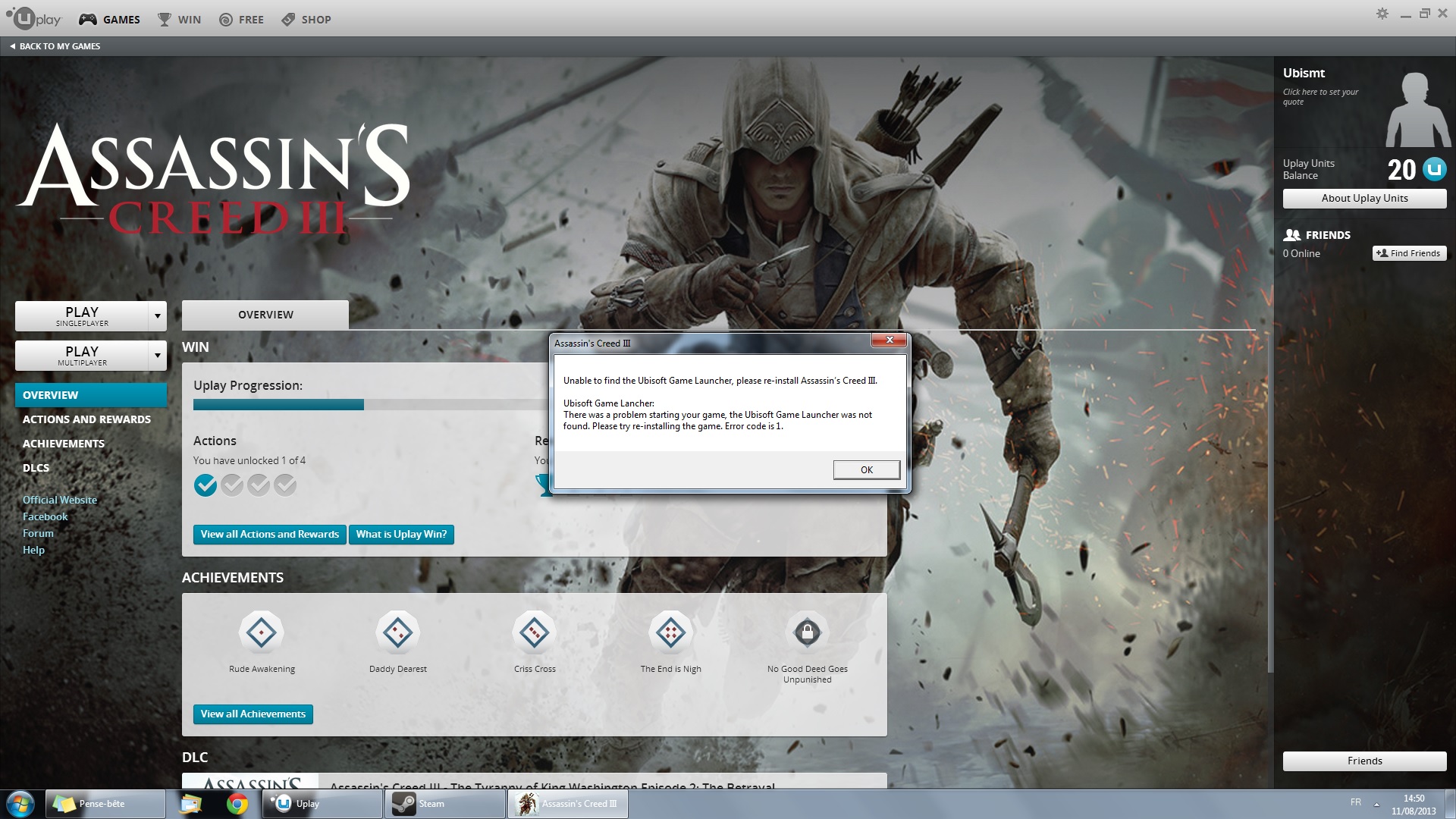Open the file explorer taskbar icon

click(x=191, y=804)
